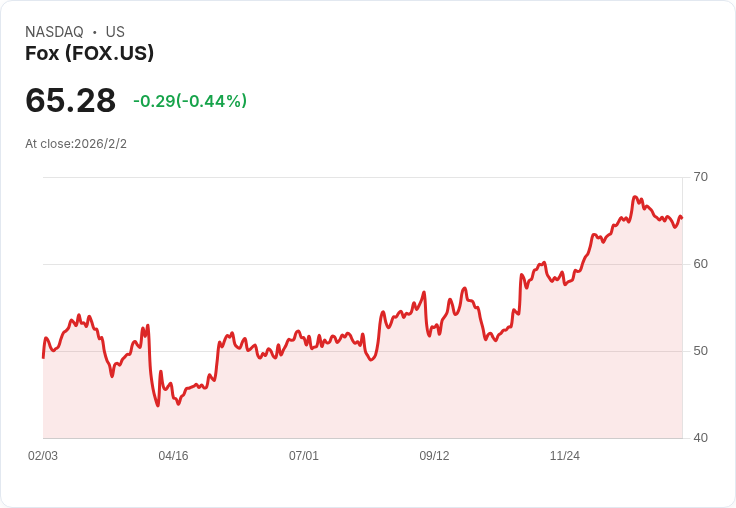The image size is (736, 508).
Task: Select the 09/12 date on the x-axis
Action: pyautogui.click(x=434, y=456)
